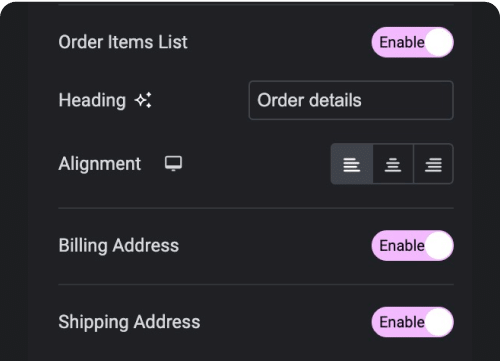Toggle the Order Items List switch
Screen dimensions: 500x361
point(413,42)
